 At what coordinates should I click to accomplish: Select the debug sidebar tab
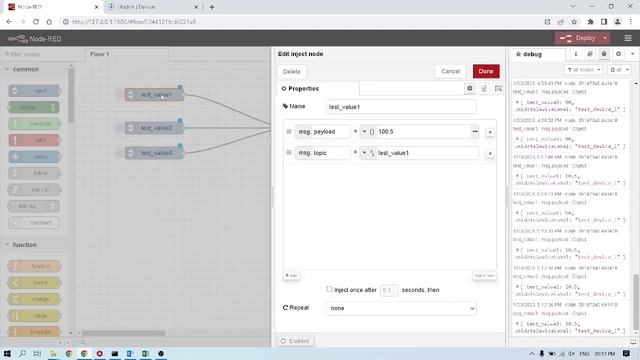[x=538, y=54]
